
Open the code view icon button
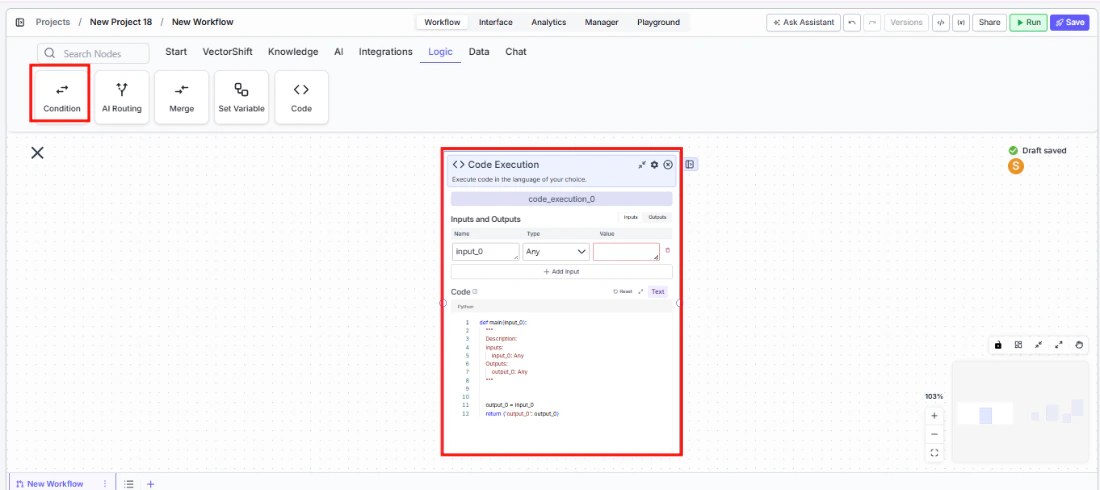tap(941, 22)
